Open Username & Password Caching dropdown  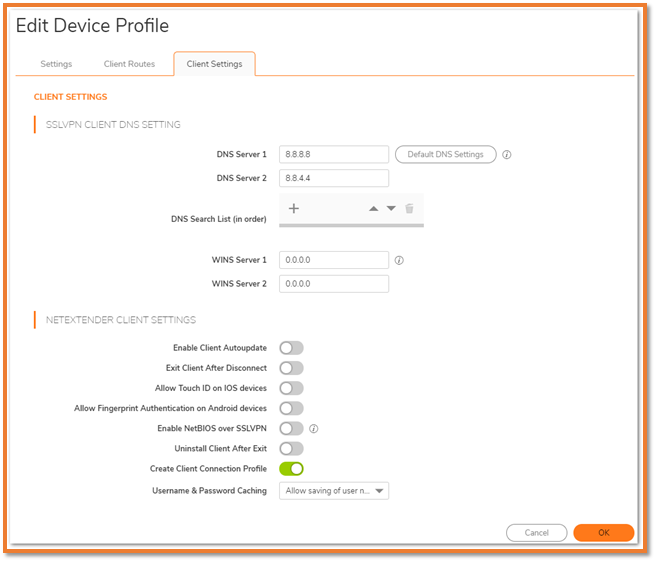pos(334,491)
